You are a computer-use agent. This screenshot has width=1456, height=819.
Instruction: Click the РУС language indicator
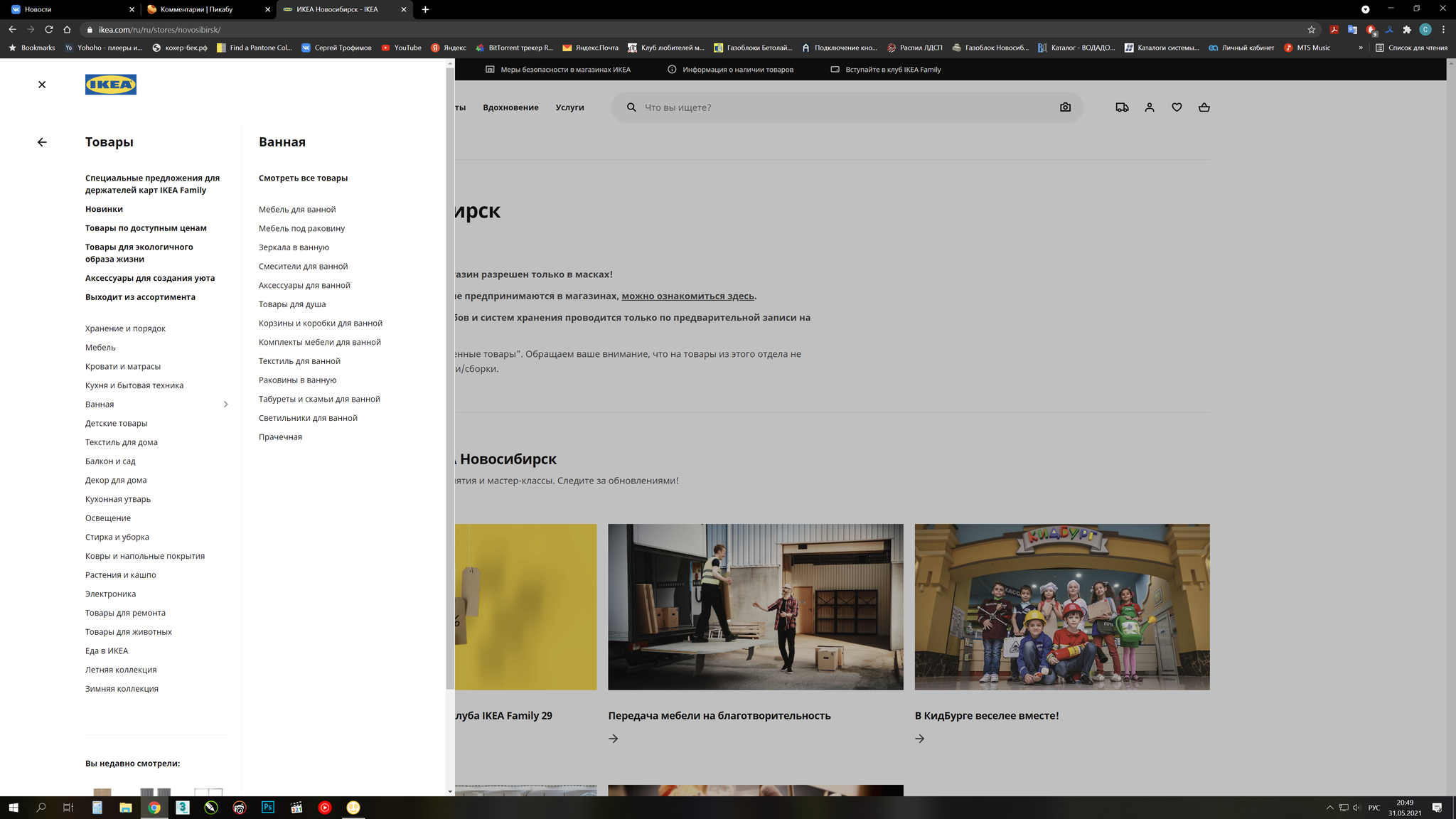(1374, 808)
